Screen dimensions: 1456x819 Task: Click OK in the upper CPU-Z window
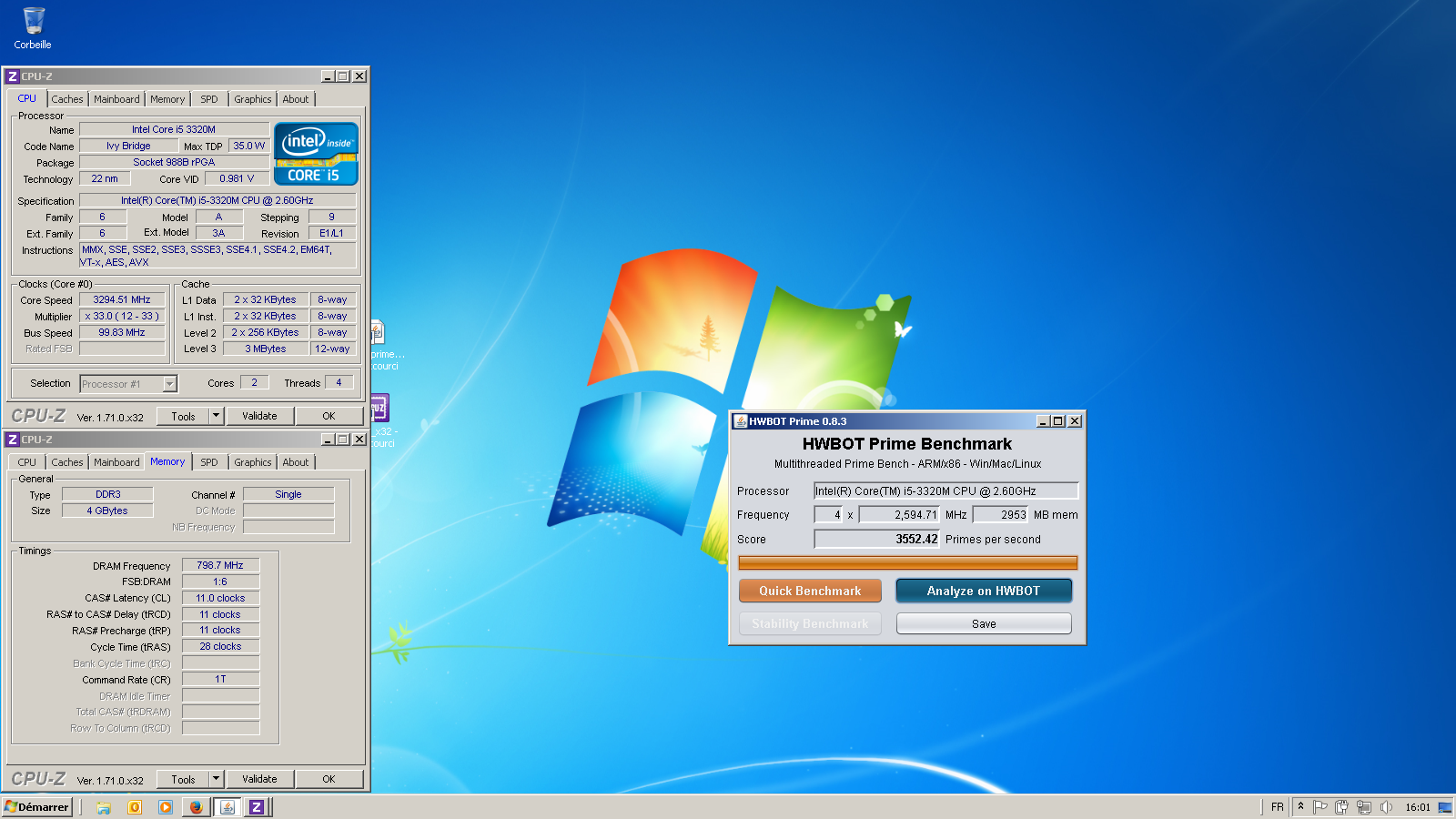pyautogui.click(x=329, y=416)
